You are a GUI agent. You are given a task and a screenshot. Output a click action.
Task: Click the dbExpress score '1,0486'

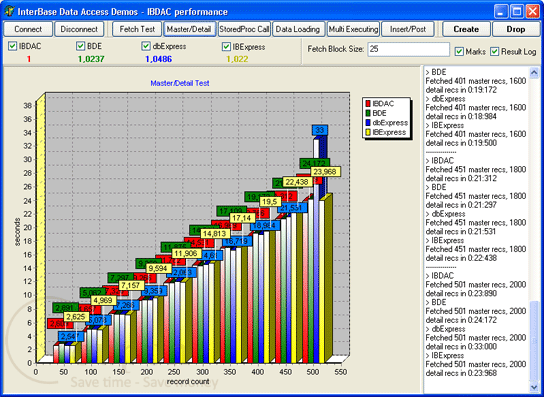click(159, 59)
